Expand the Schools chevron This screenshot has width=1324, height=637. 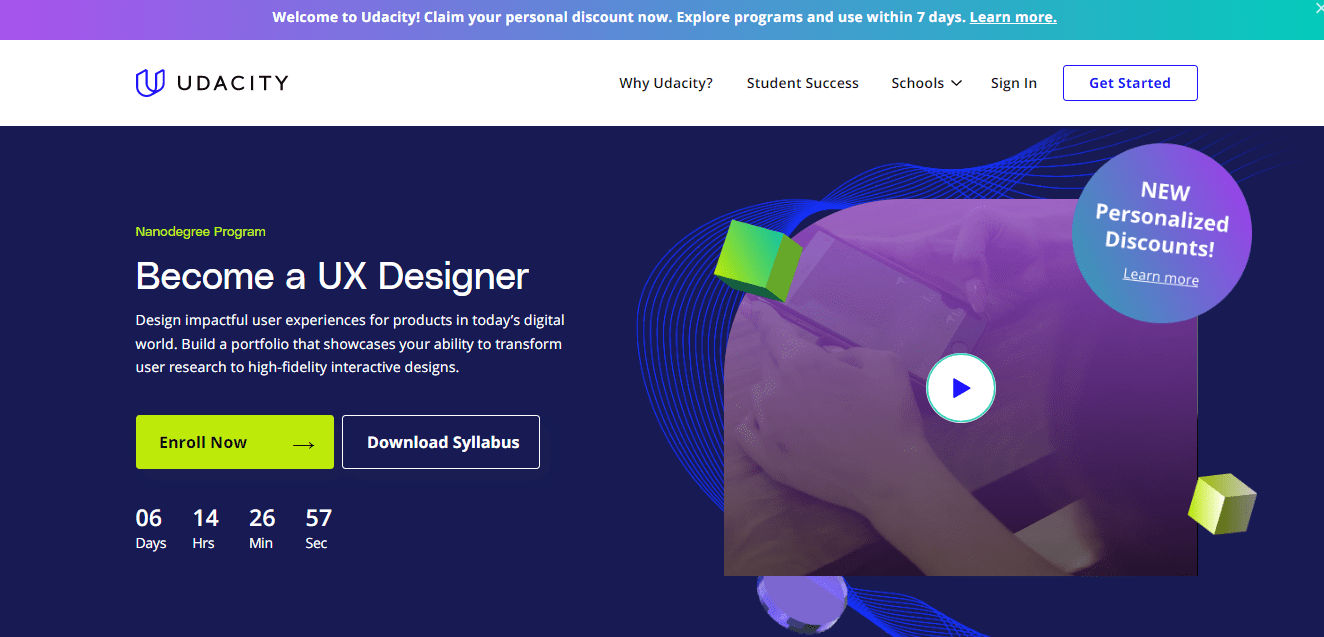click(956, 83)
